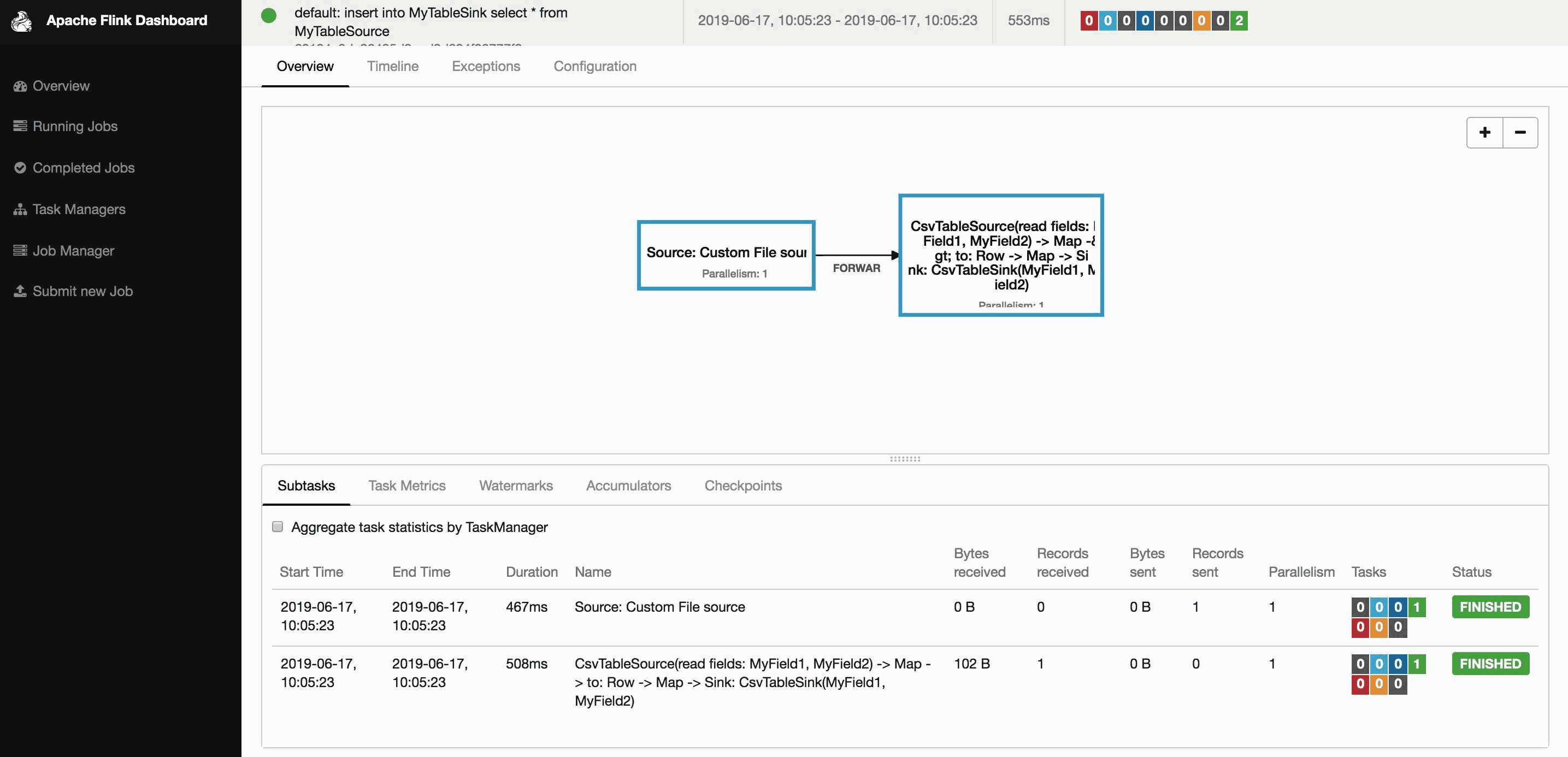Image resolution: width=1568 pixels, height=757 pixels.
Task: Click the green finished count badge showing 2
Action: tap(1239, 21)
